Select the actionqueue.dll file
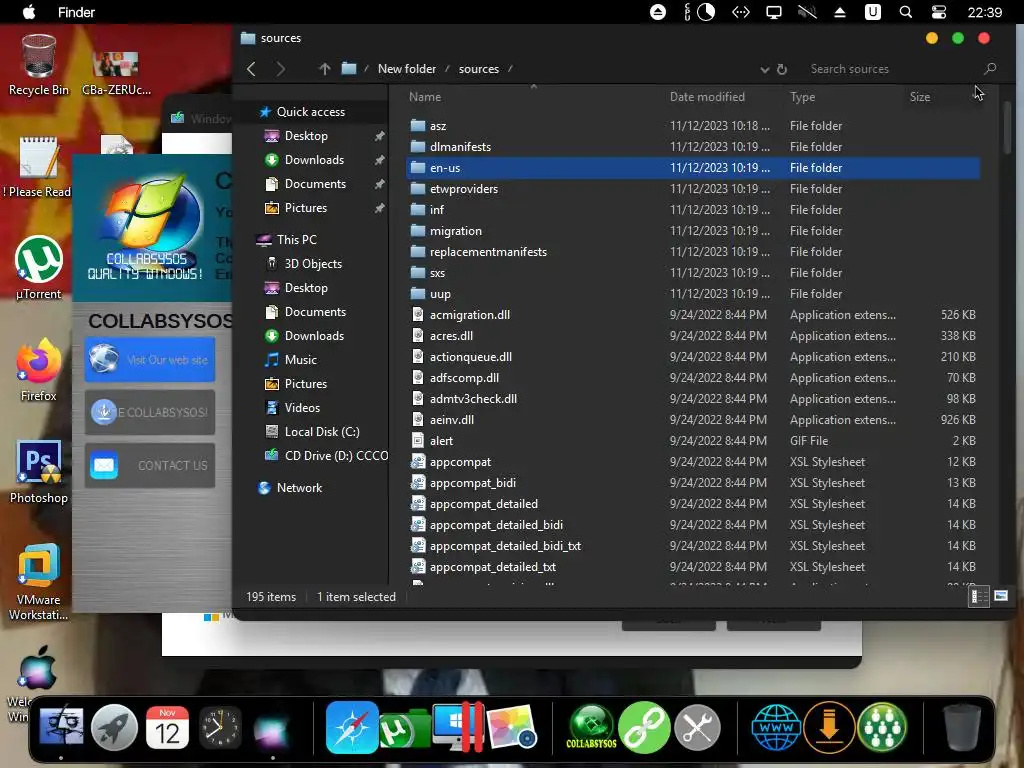1024x768 pixels. click(692, 357)
